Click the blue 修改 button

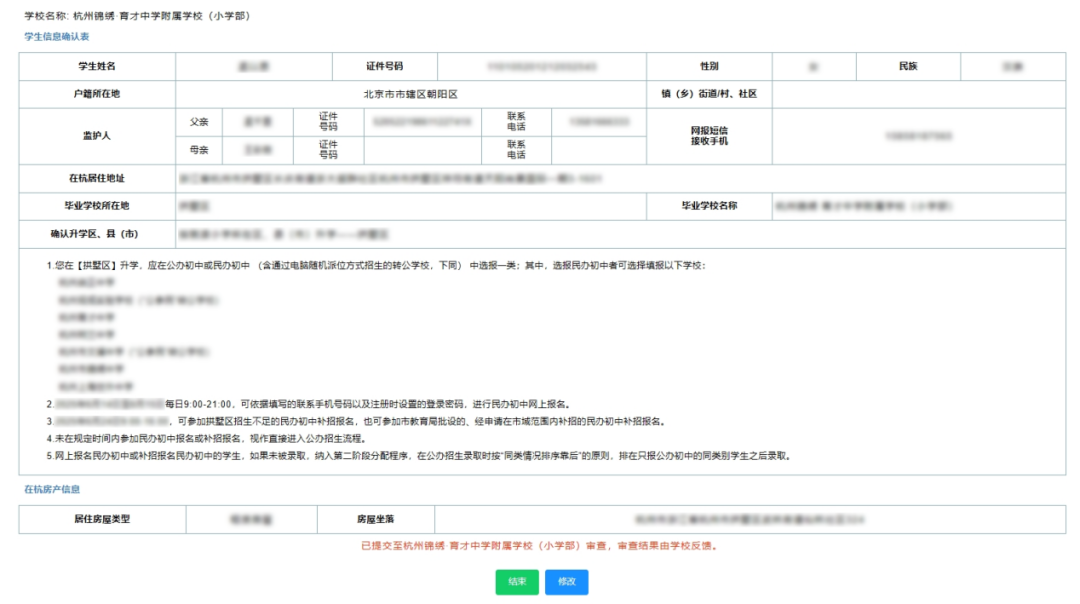tap(566, 582)
